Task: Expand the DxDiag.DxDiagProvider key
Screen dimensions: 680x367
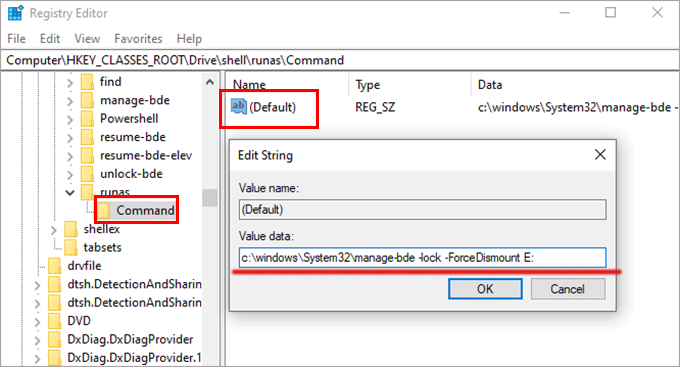Action: (x=37, y=341)
